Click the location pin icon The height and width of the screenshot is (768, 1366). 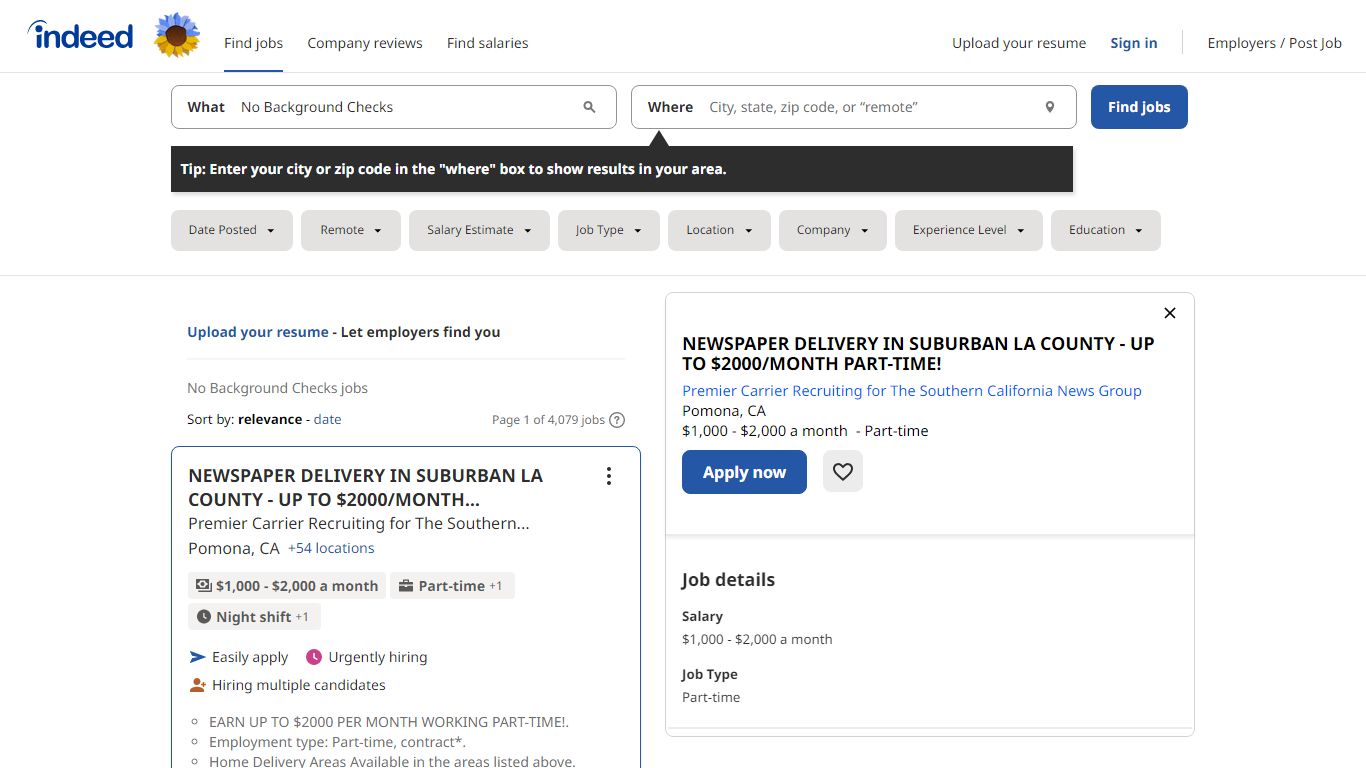pyautogui.click(x=1049, y=107)
